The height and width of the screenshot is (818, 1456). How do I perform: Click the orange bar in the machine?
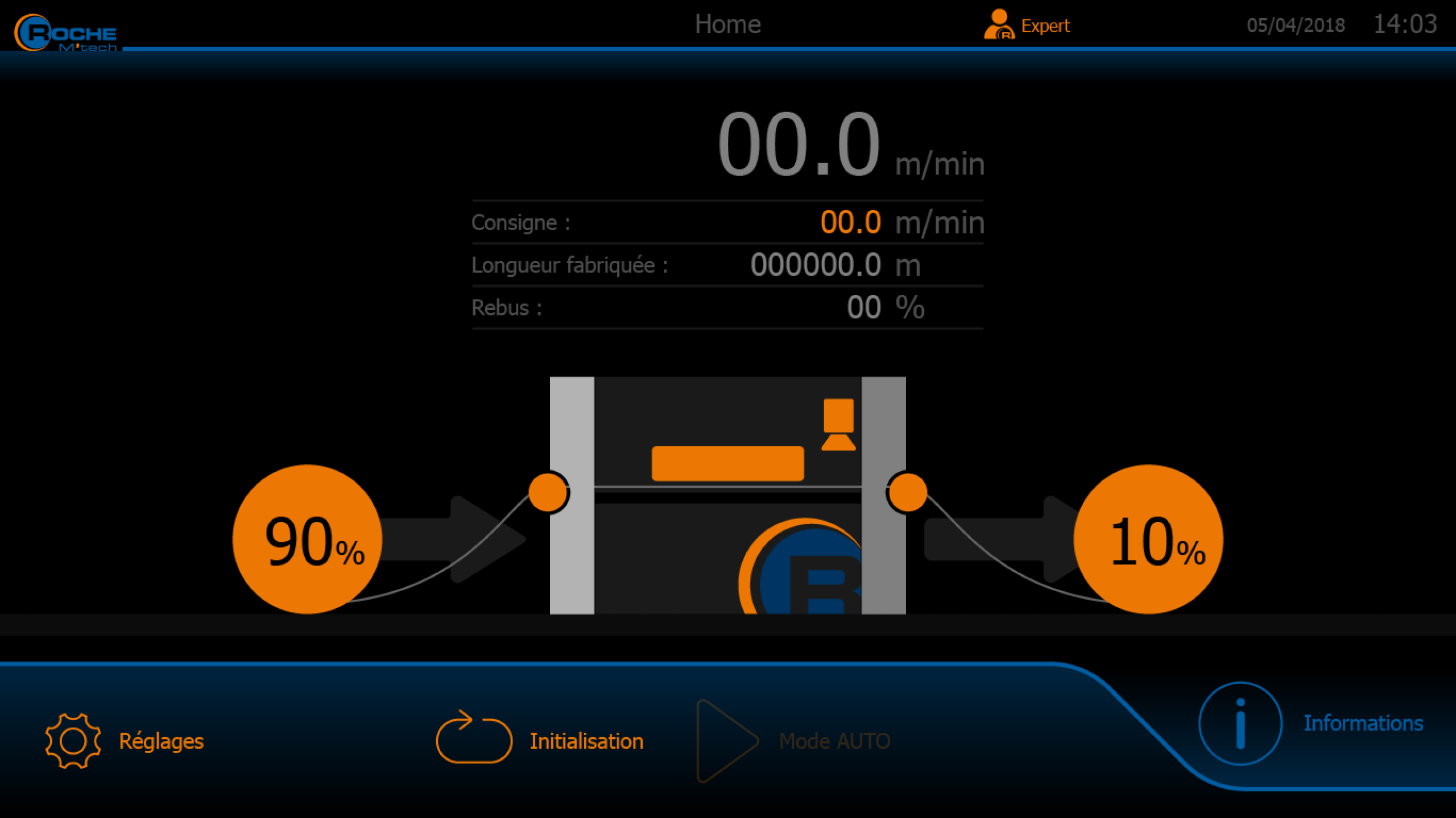[x=727, y=463]
